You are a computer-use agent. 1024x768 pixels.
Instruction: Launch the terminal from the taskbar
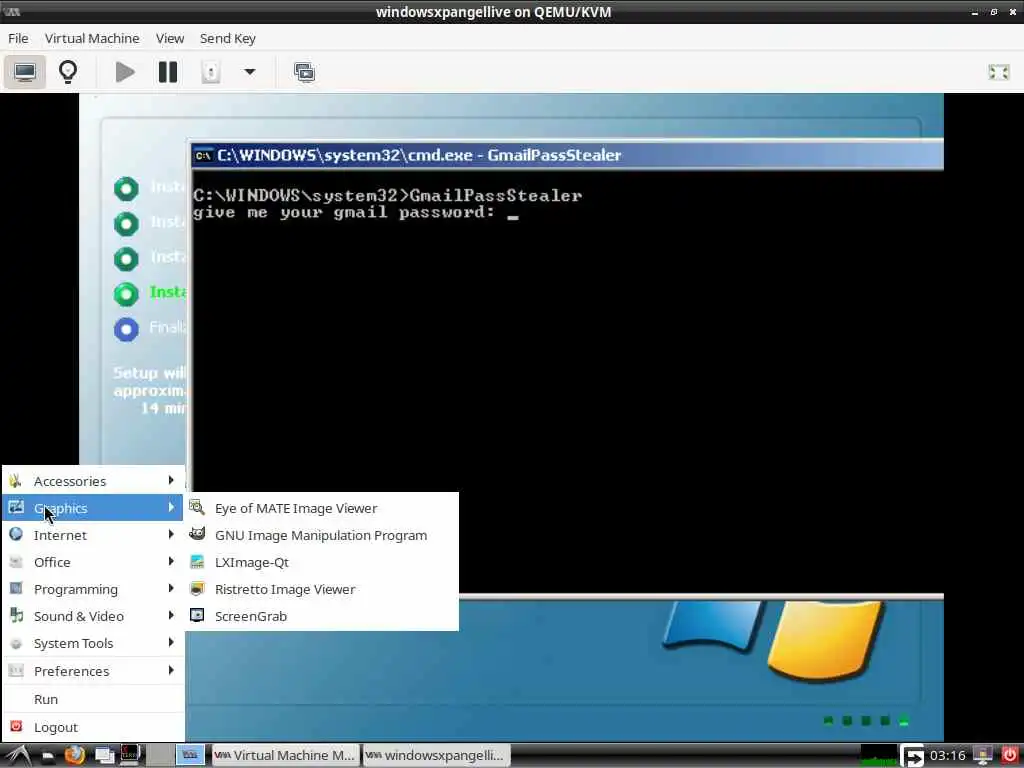click(x=130, y=756)
